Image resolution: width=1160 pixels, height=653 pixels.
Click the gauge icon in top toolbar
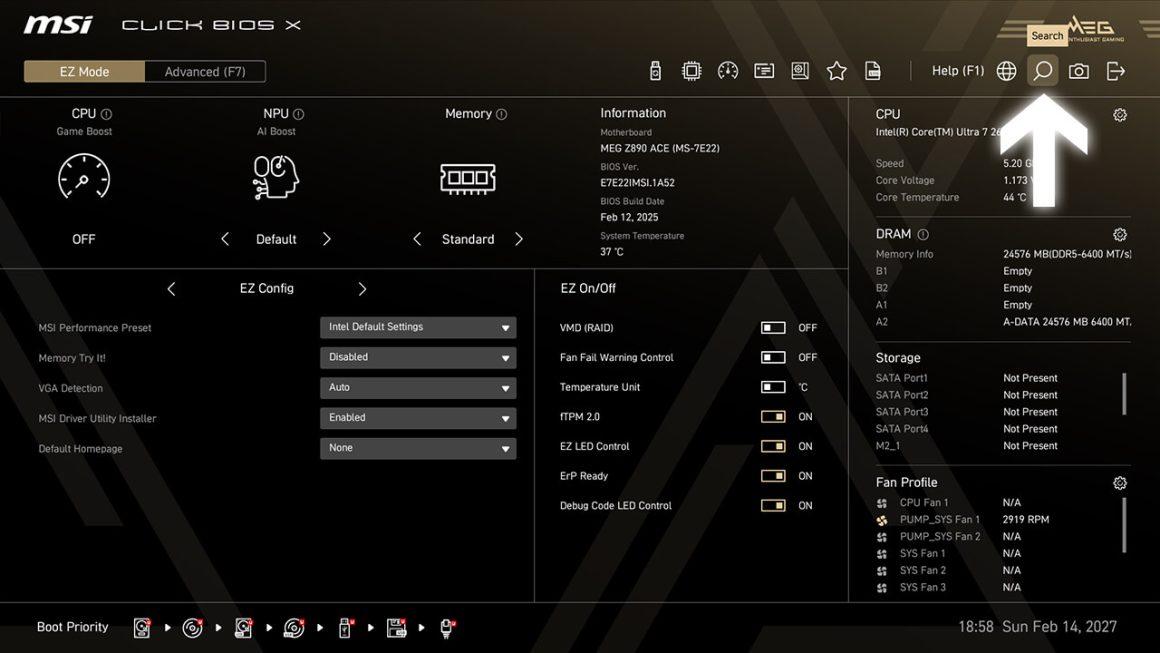coord(728,71)
